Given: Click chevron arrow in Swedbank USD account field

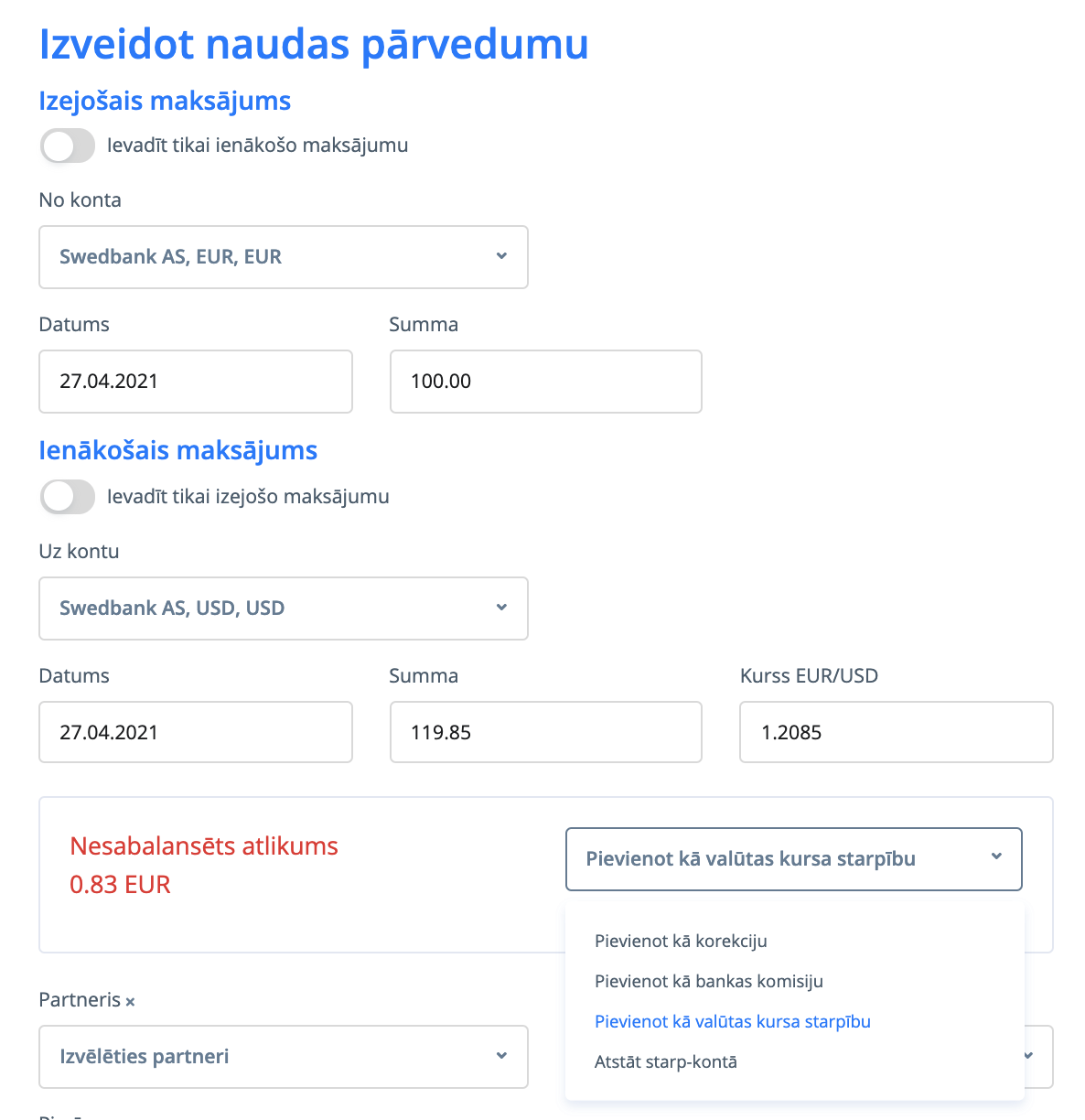Looking at the screenshot, I should click(x=501, y=608).
